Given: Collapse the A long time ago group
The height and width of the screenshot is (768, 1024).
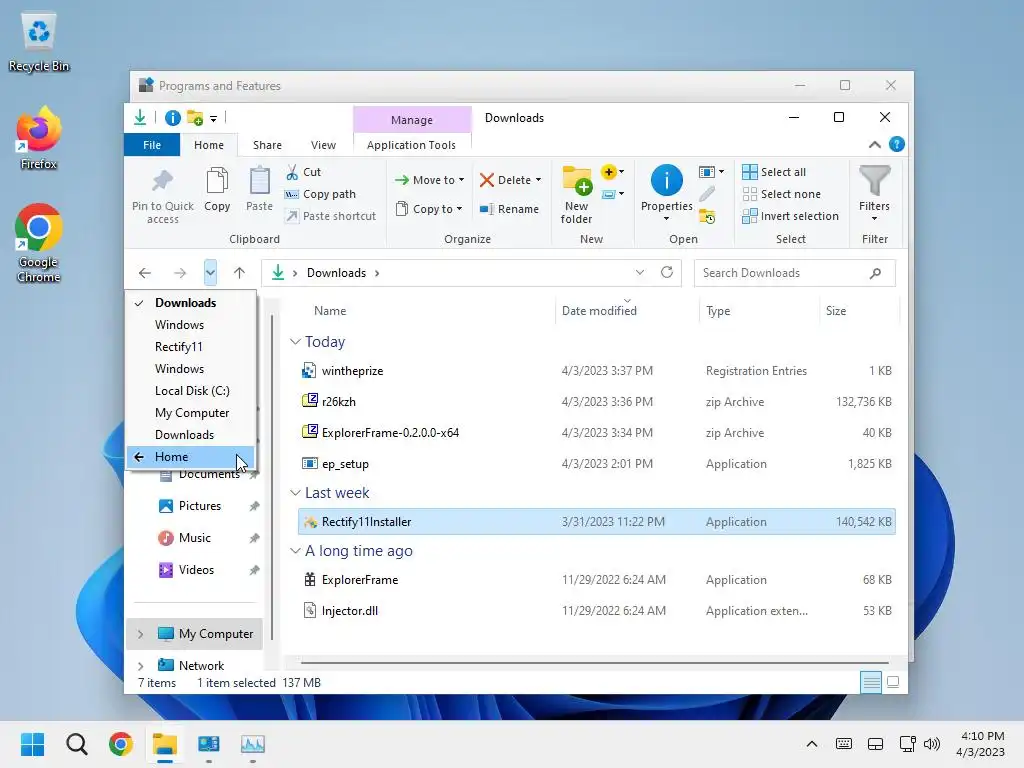Looking at the screenshot, I should point(295,551).
